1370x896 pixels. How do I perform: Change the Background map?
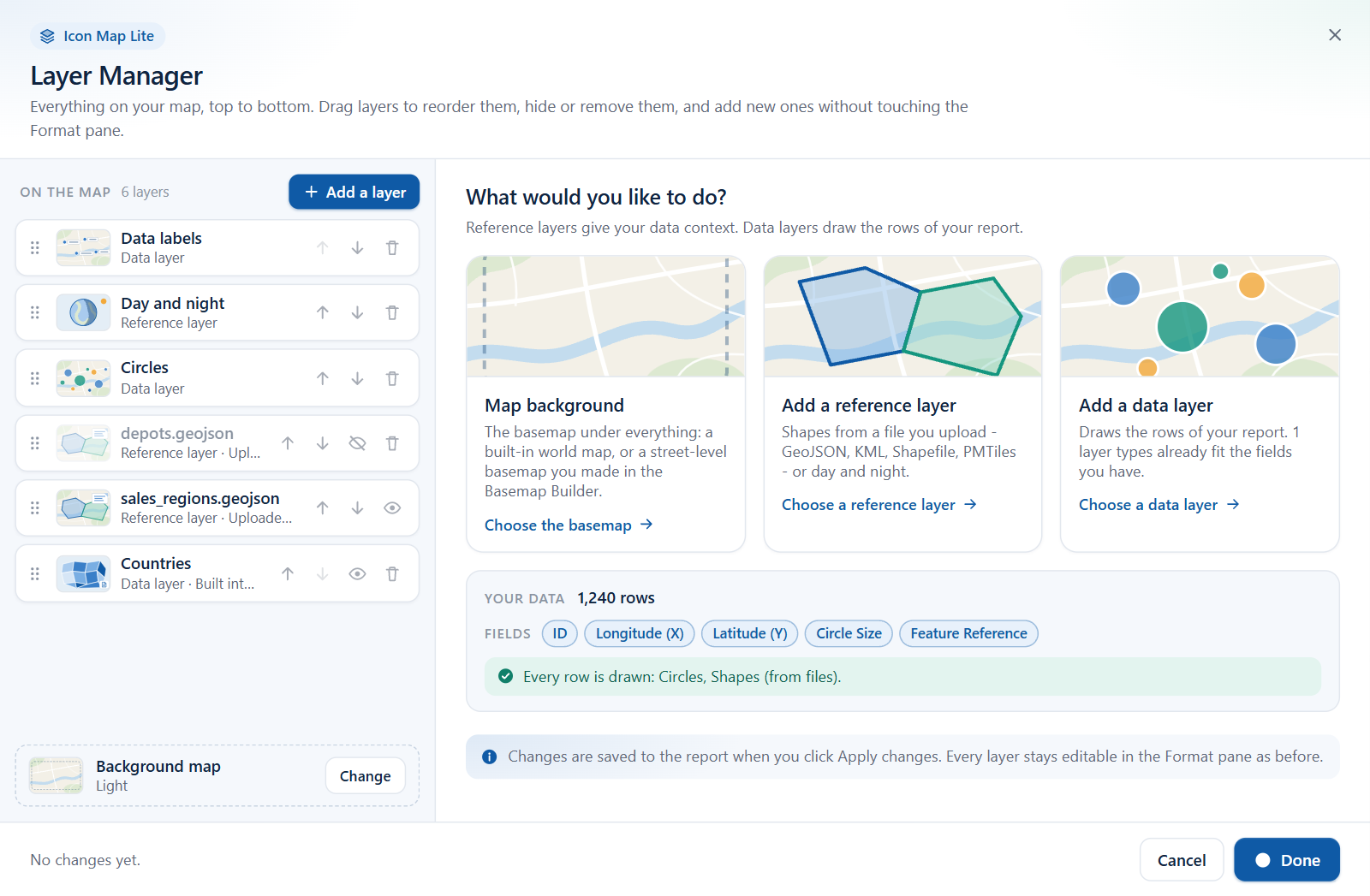[x=366, y=776]
